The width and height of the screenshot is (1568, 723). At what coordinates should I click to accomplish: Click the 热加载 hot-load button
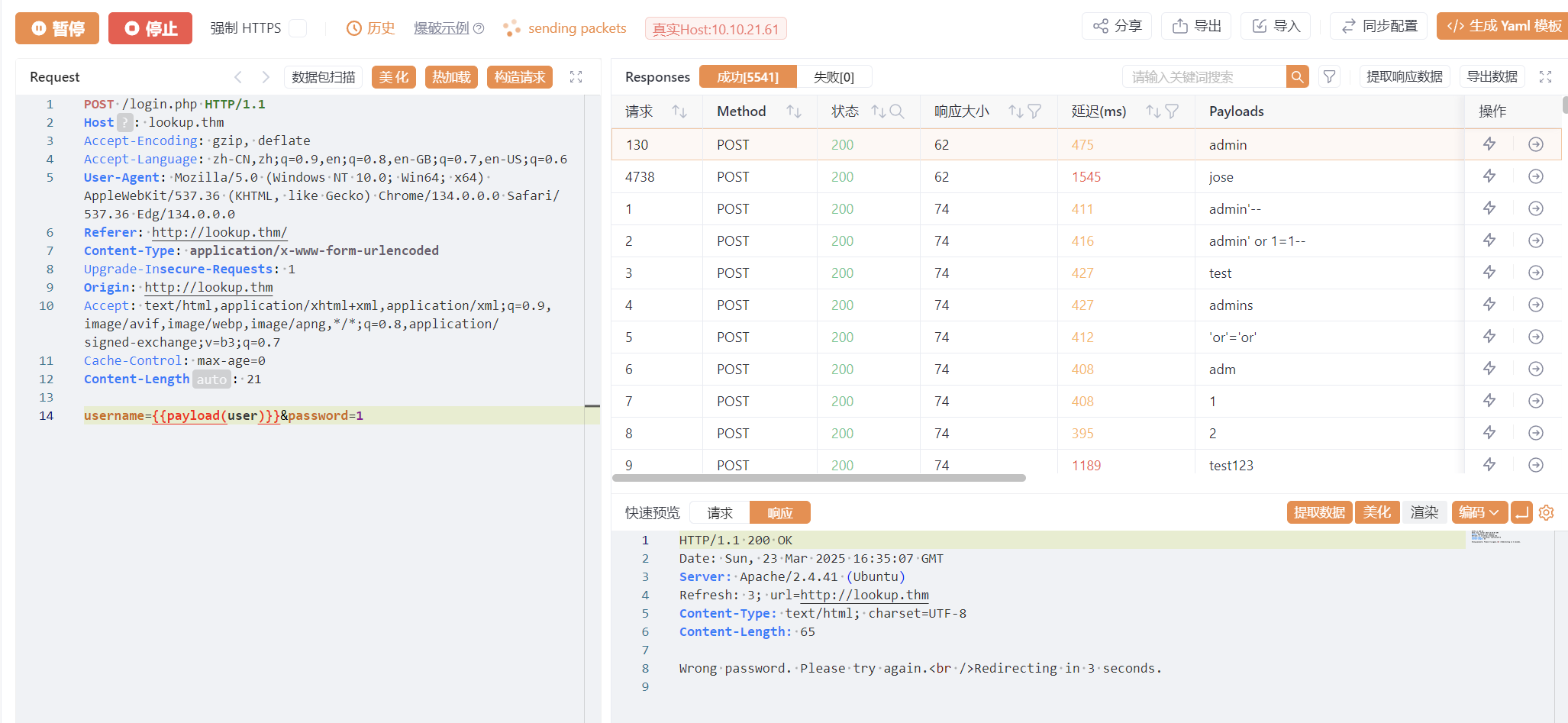point(451,77)
